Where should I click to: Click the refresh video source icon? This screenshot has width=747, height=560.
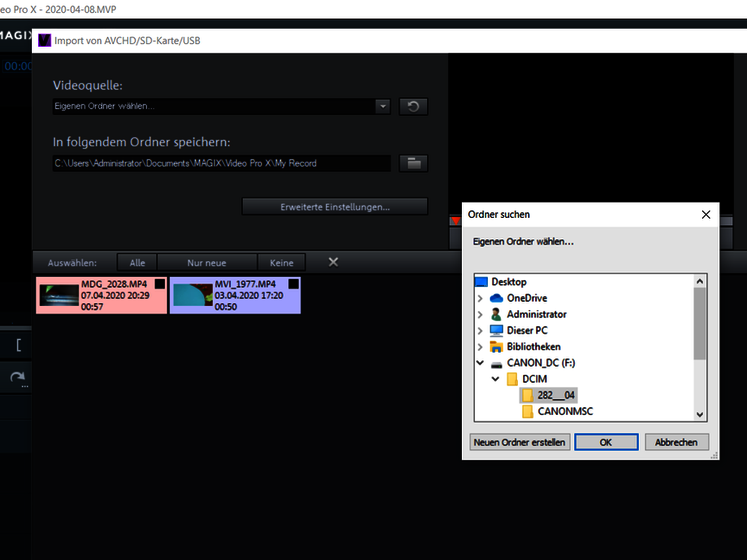413,106
